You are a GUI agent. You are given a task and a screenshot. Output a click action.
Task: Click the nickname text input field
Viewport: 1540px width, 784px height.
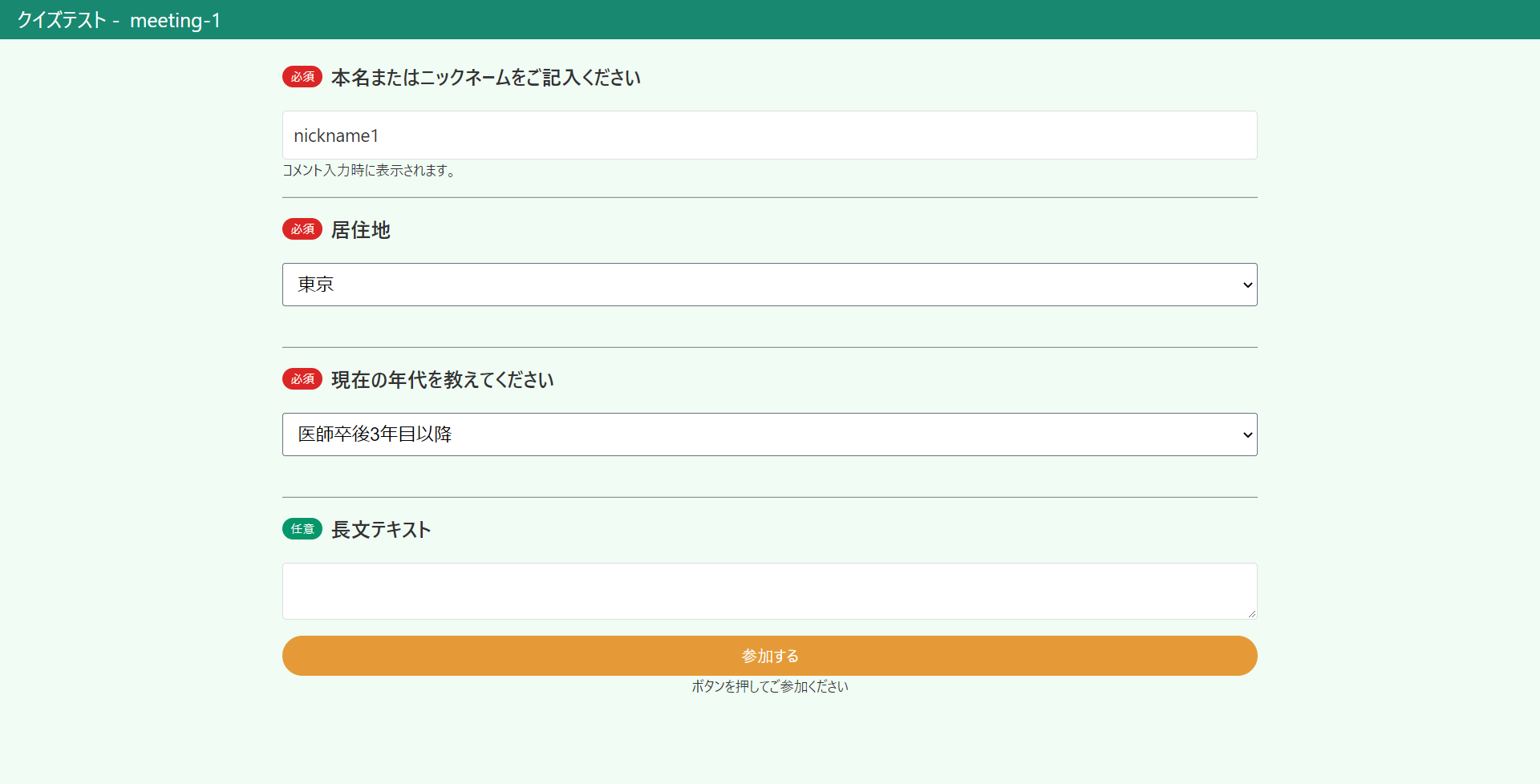pyautogui.click(x=768, y=135)
